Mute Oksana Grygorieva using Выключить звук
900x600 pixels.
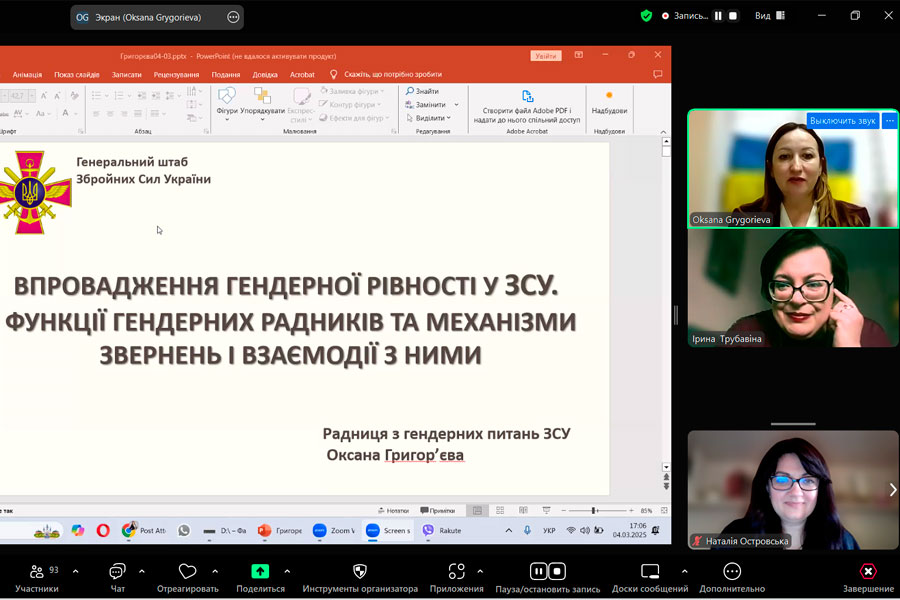pyautogui.click(x=842, y=121)
